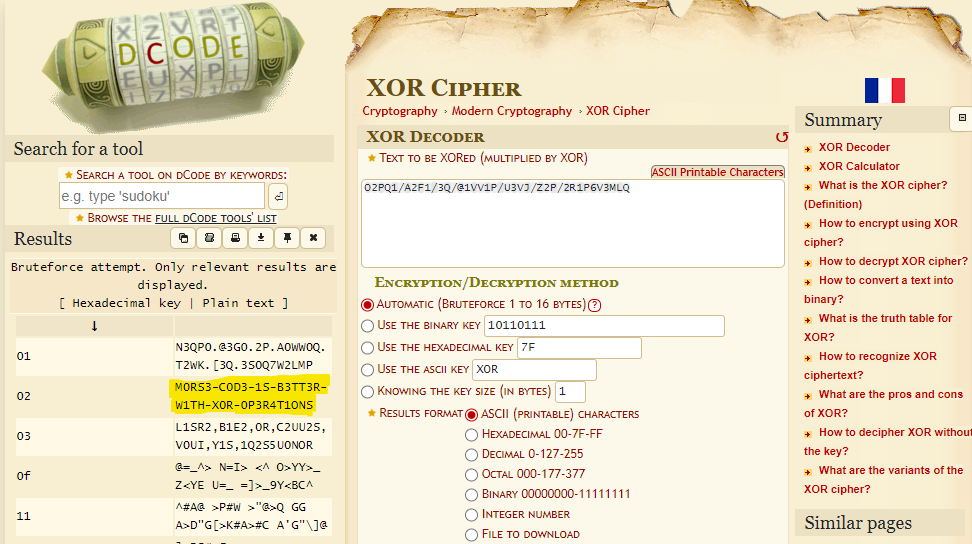Click the tool search input field

[x=162, y=196]
